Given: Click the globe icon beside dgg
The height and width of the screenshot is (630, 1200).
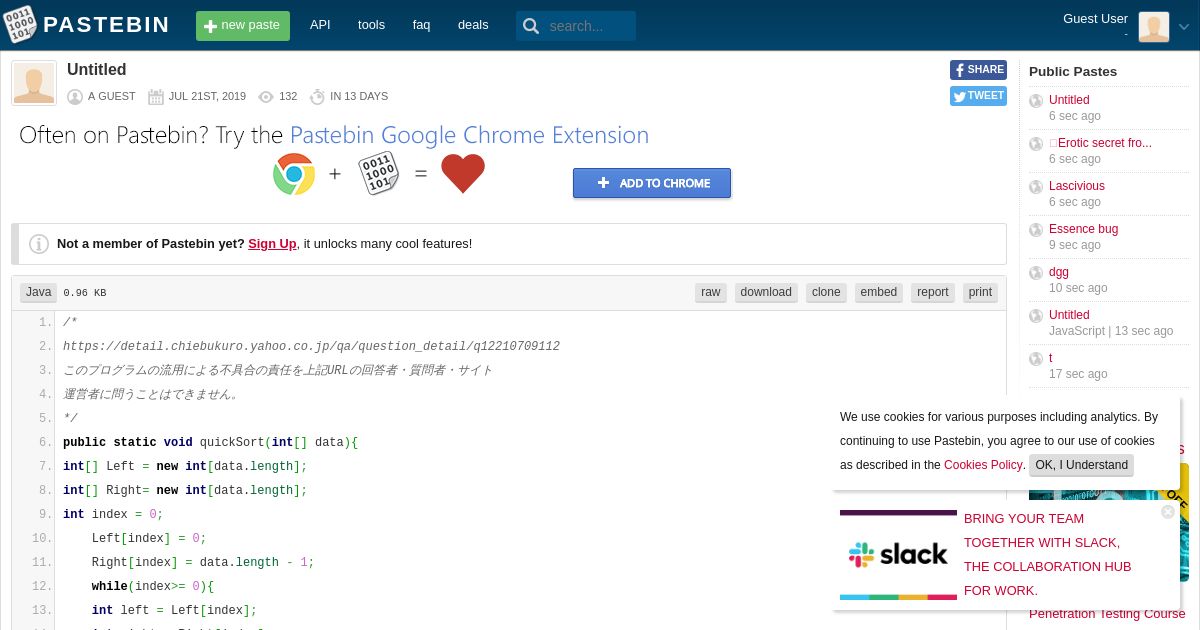Looking at the screenshot, I should (x=1036, y=273).
